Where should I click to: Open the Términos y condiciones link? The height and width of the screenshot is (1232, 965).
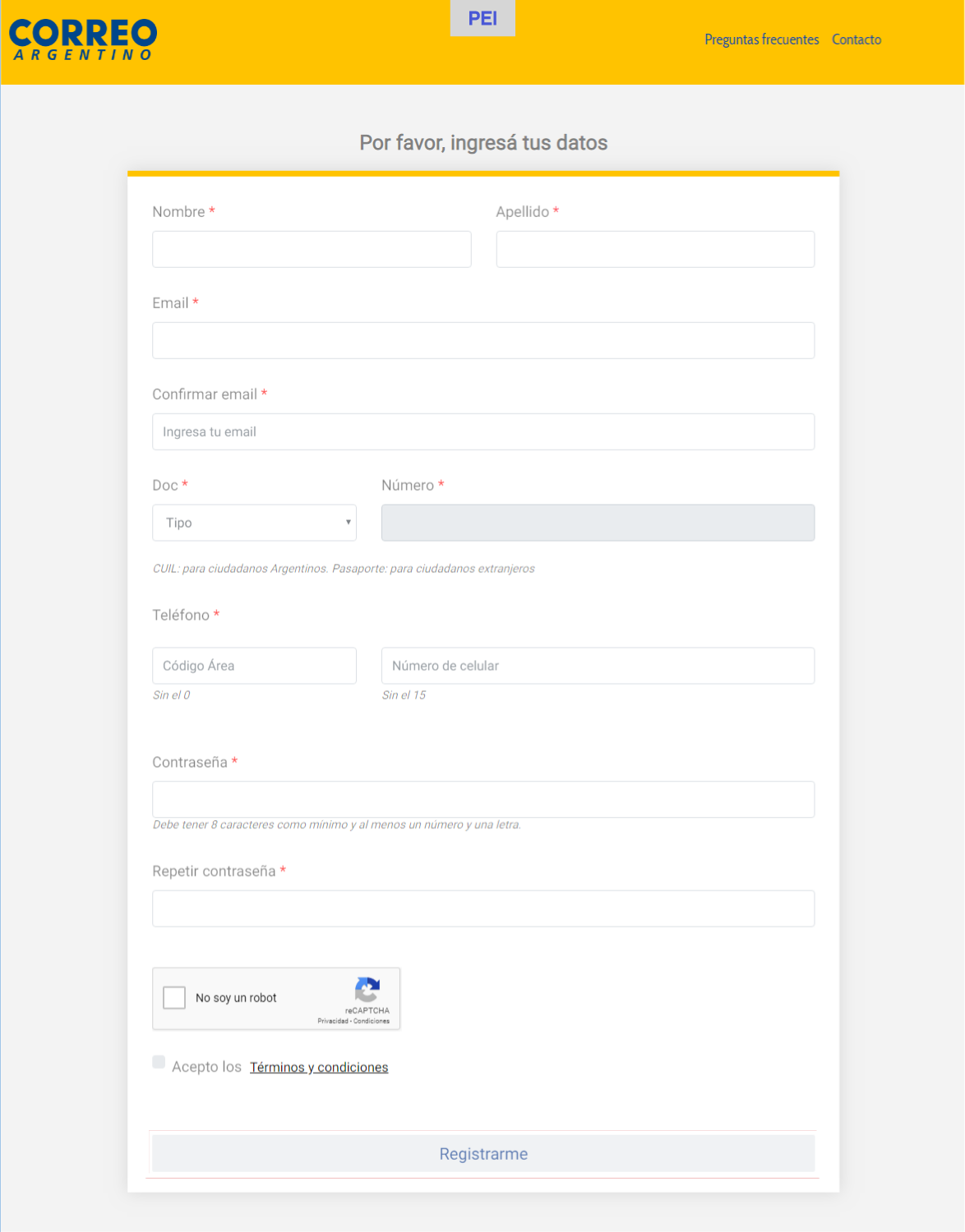(x=319, y=1067)
